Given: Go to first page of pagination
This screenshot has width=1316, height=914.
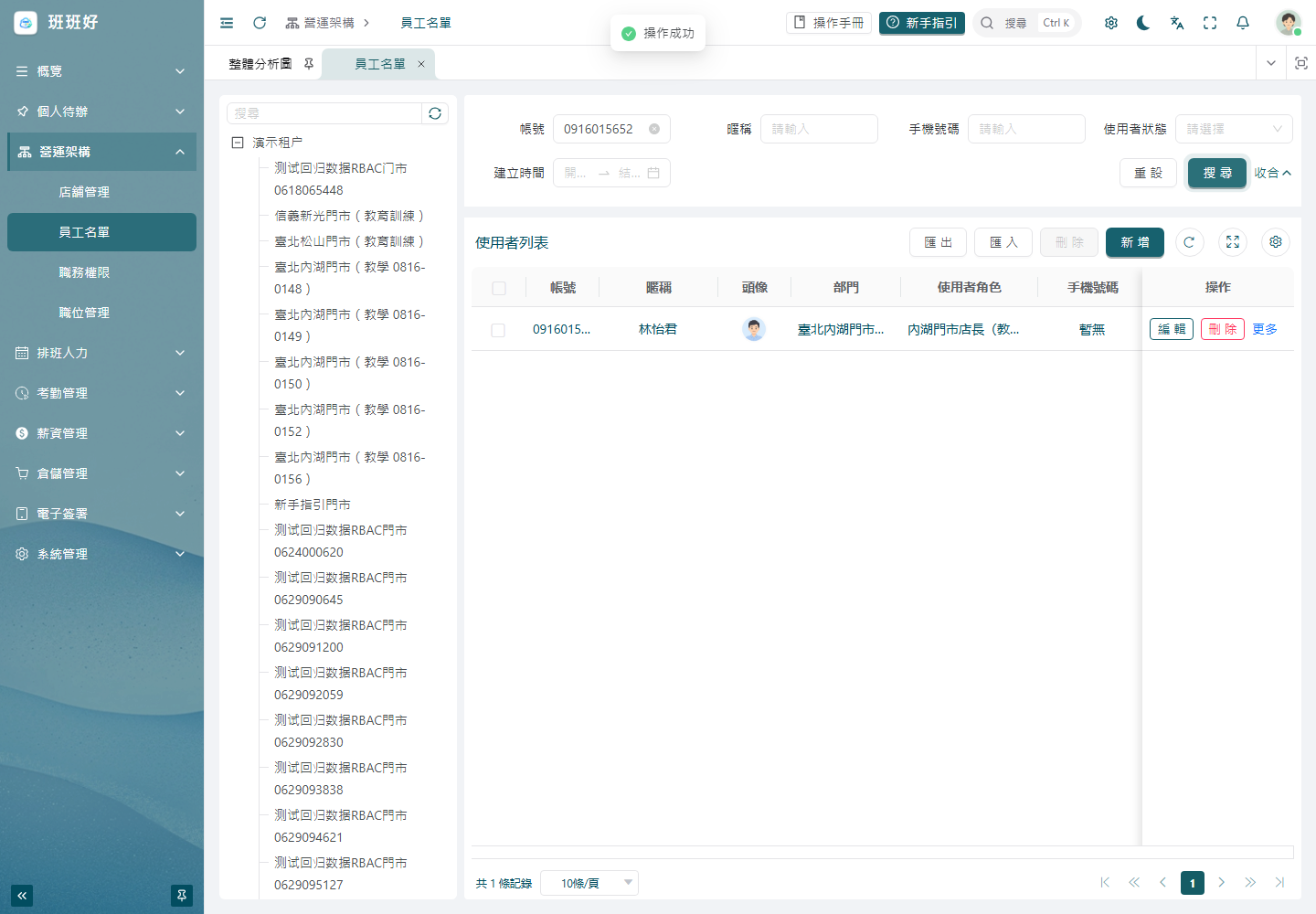Looking at the screenshot, I should 1105,883.
